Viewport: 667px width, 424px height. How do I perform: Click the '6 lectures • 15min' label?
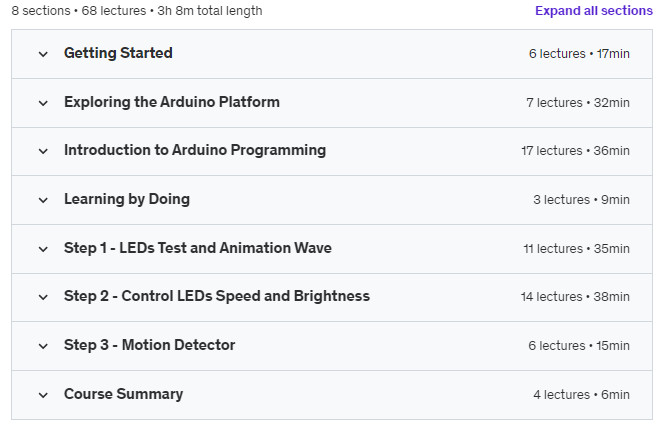[x=579, y=345]
